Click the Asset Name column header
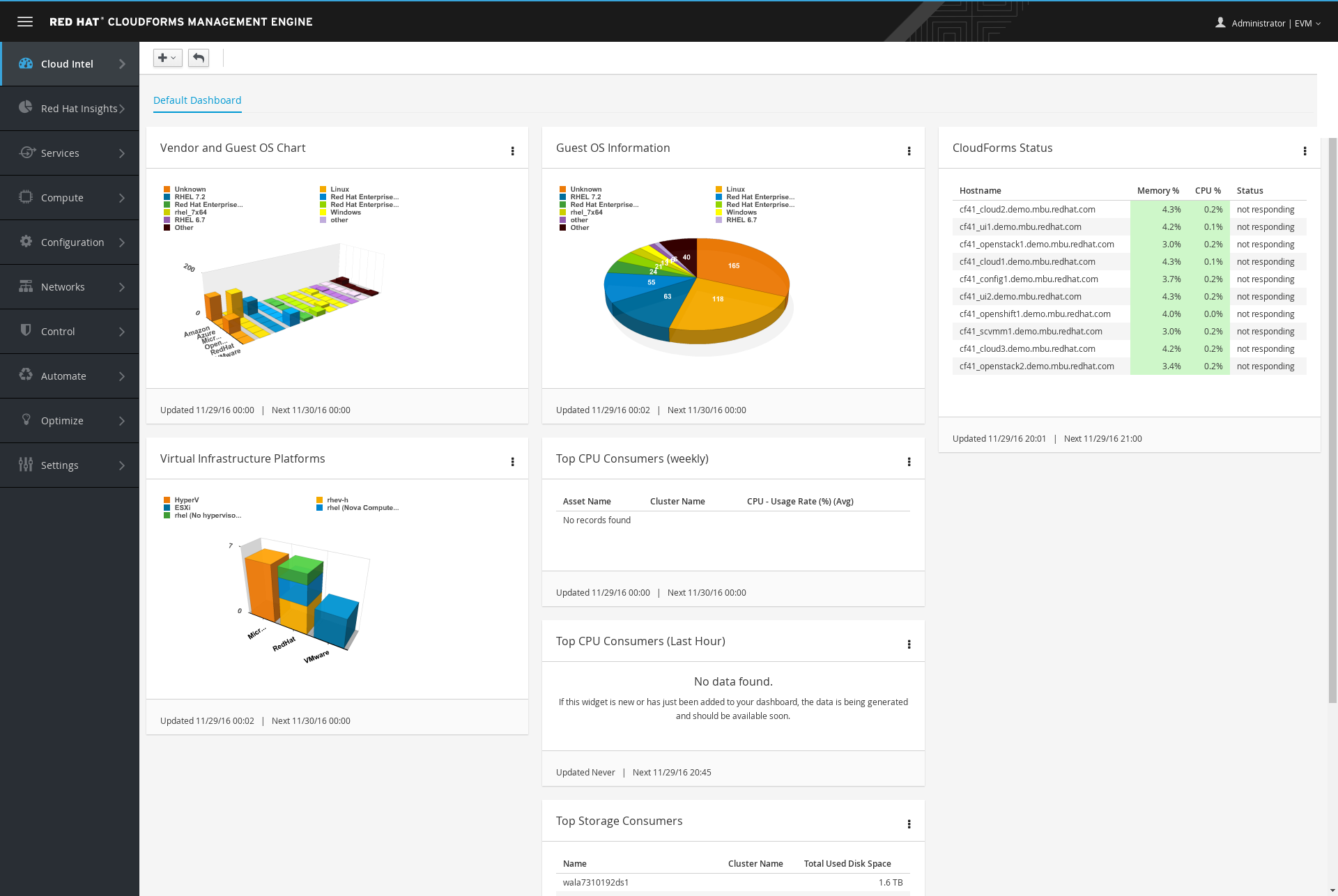Image resolution: width=1338 pixels, height=896 pixels. (x=587, y=502)
